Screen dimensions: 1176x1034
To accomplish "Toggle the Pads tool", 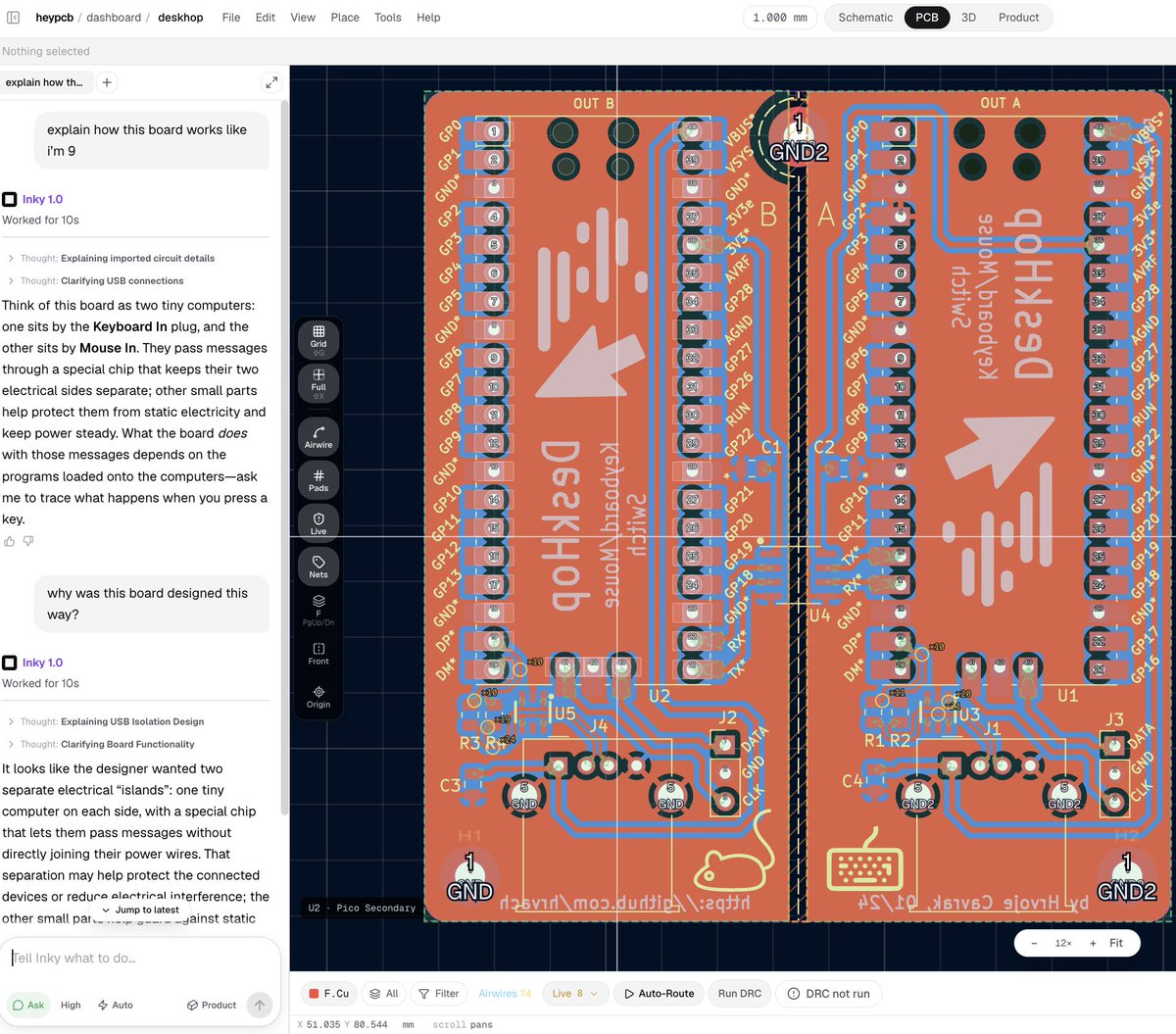I will tap(318, 480).
